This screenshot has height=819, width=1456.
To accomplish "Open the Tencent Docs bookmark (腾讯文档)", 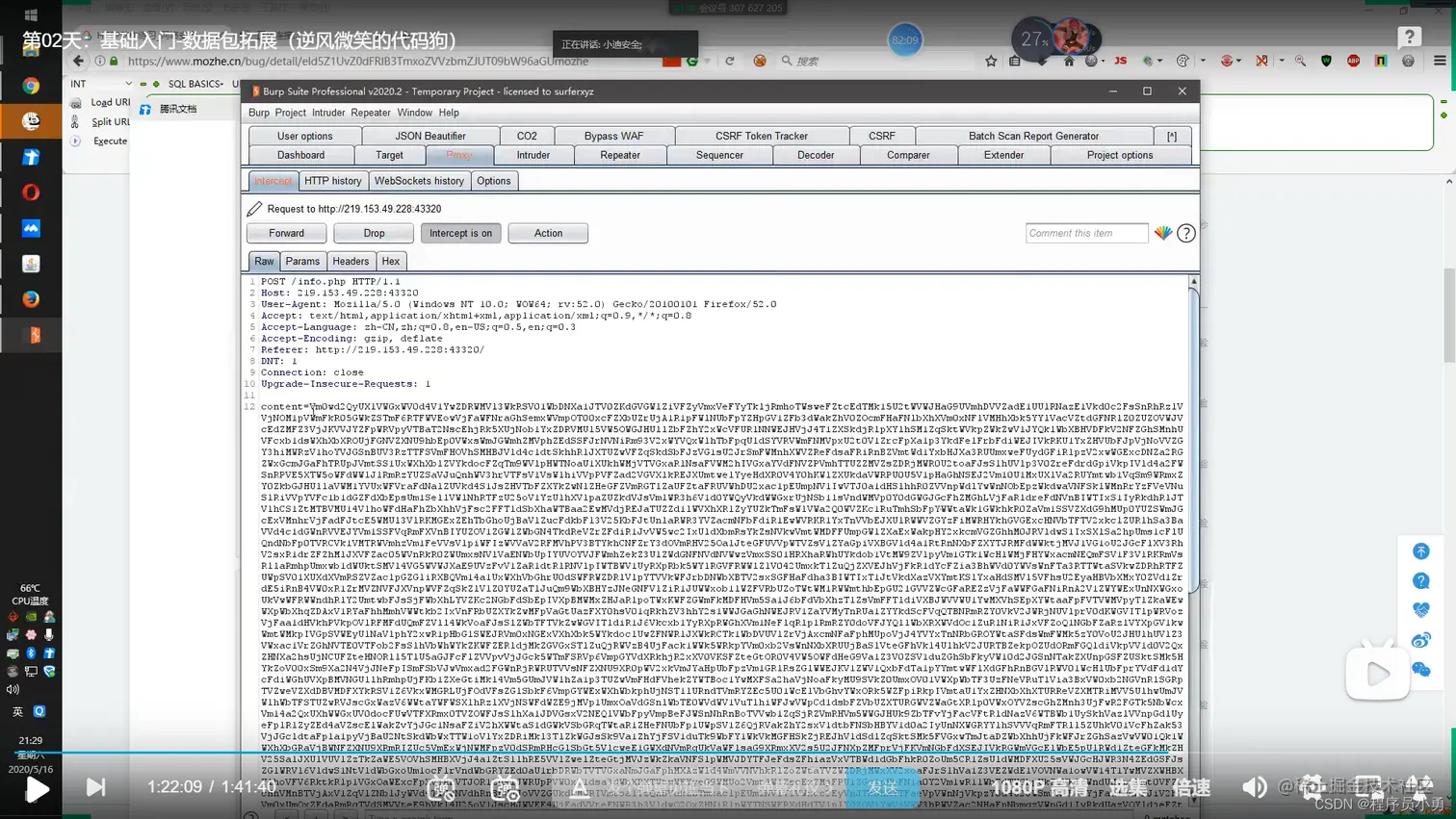I will click(x=169, y=109).
